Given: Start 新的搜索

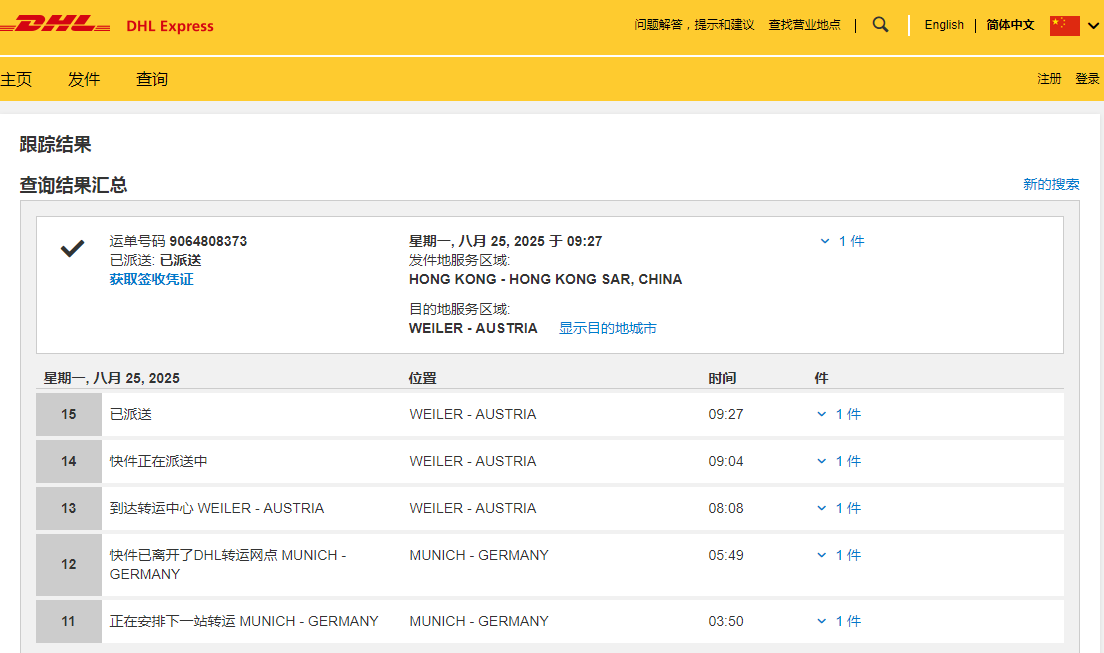Looking at the screenshot, I should click(x=1051, y=184).
